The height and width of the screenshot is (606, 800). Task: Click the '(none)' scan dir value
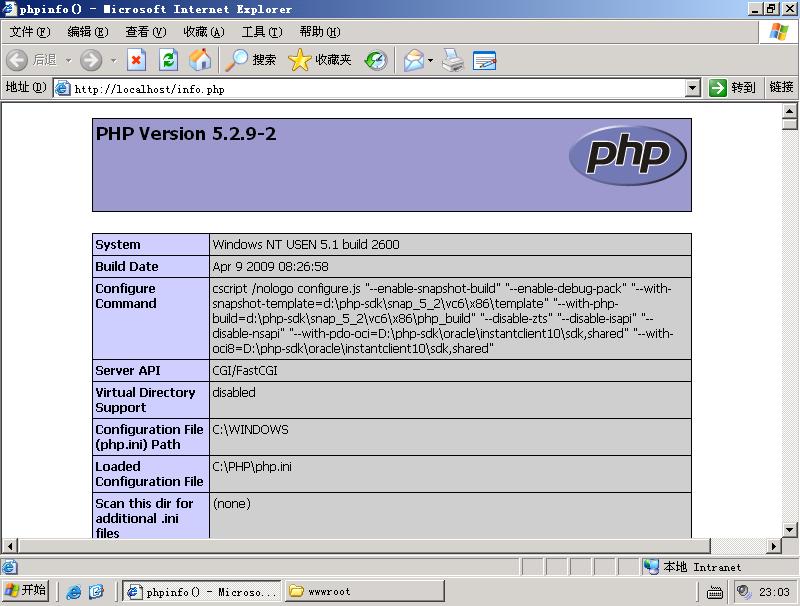point(232,503)
